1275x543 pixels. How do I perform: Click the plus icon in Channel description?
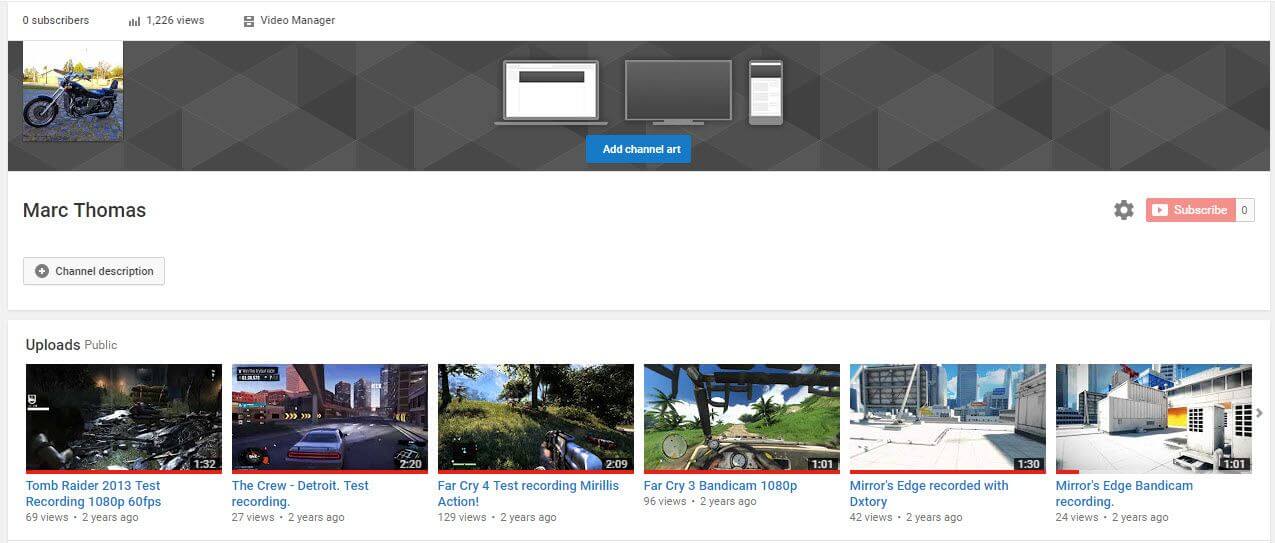point(41,271)
